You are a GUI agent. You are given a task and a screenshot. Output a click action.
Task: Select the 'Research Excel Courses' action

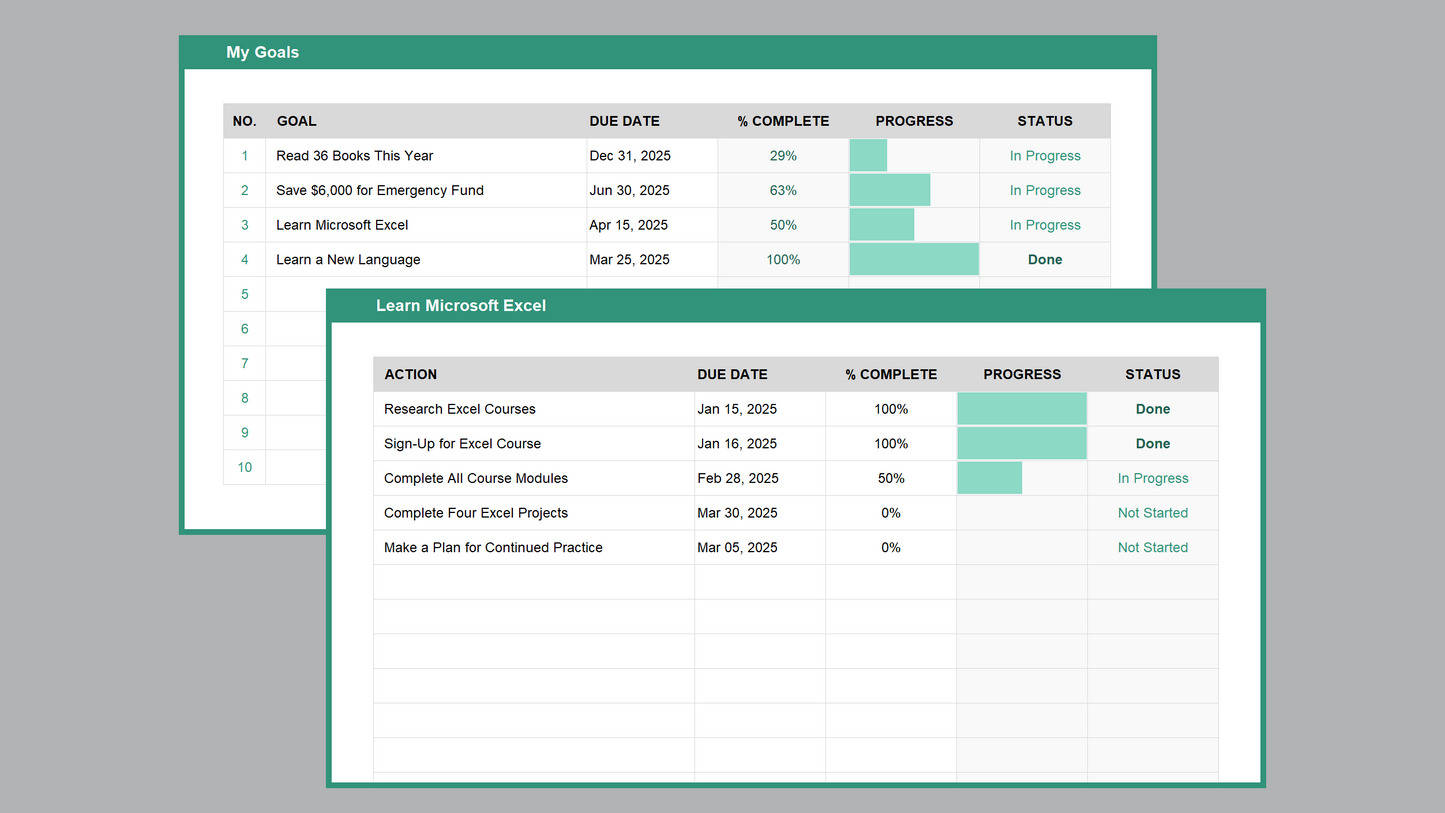460,409
